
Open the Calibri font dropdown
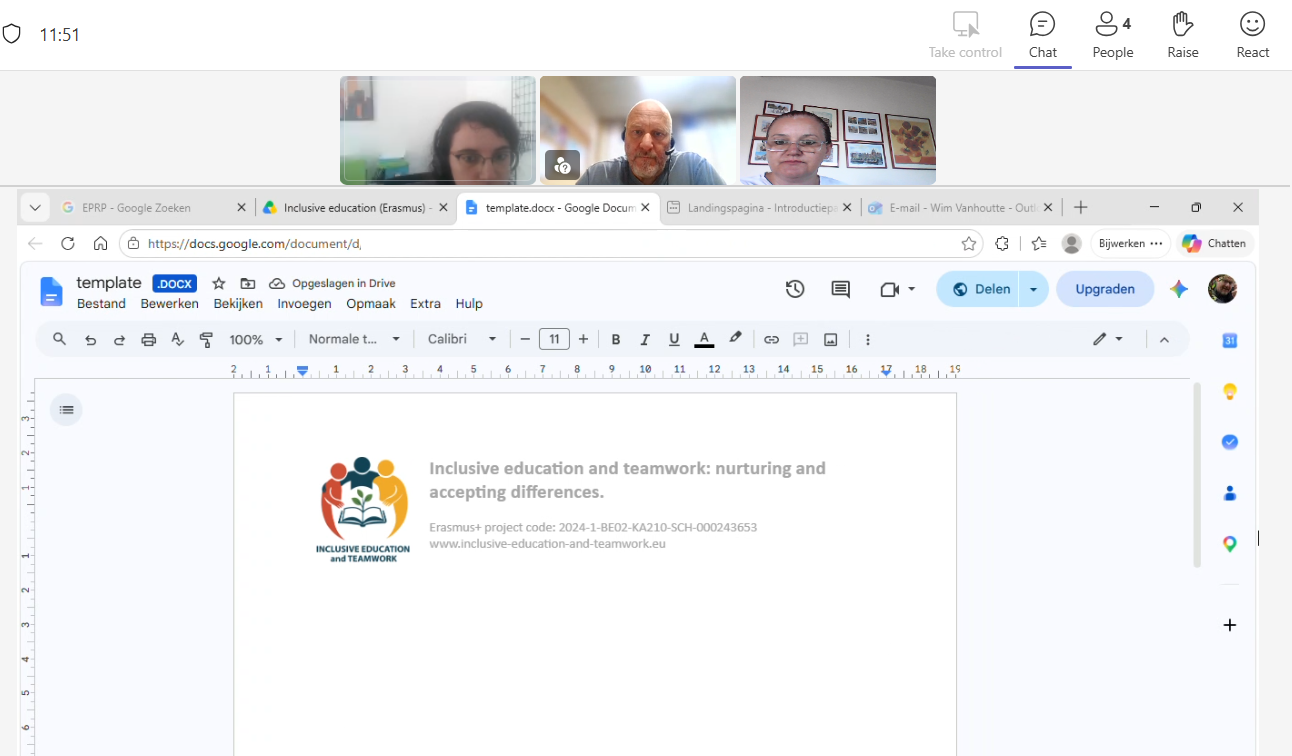click(x=462, y=339)
